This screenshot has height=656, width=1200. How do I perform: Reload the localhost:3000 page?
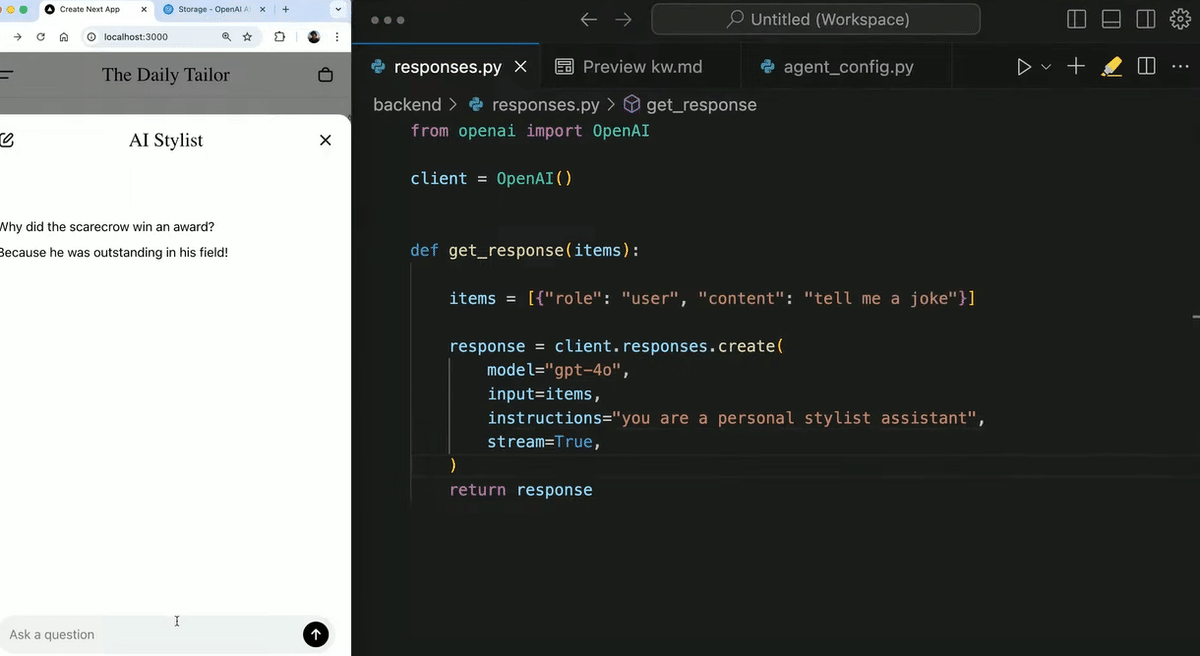40,36
